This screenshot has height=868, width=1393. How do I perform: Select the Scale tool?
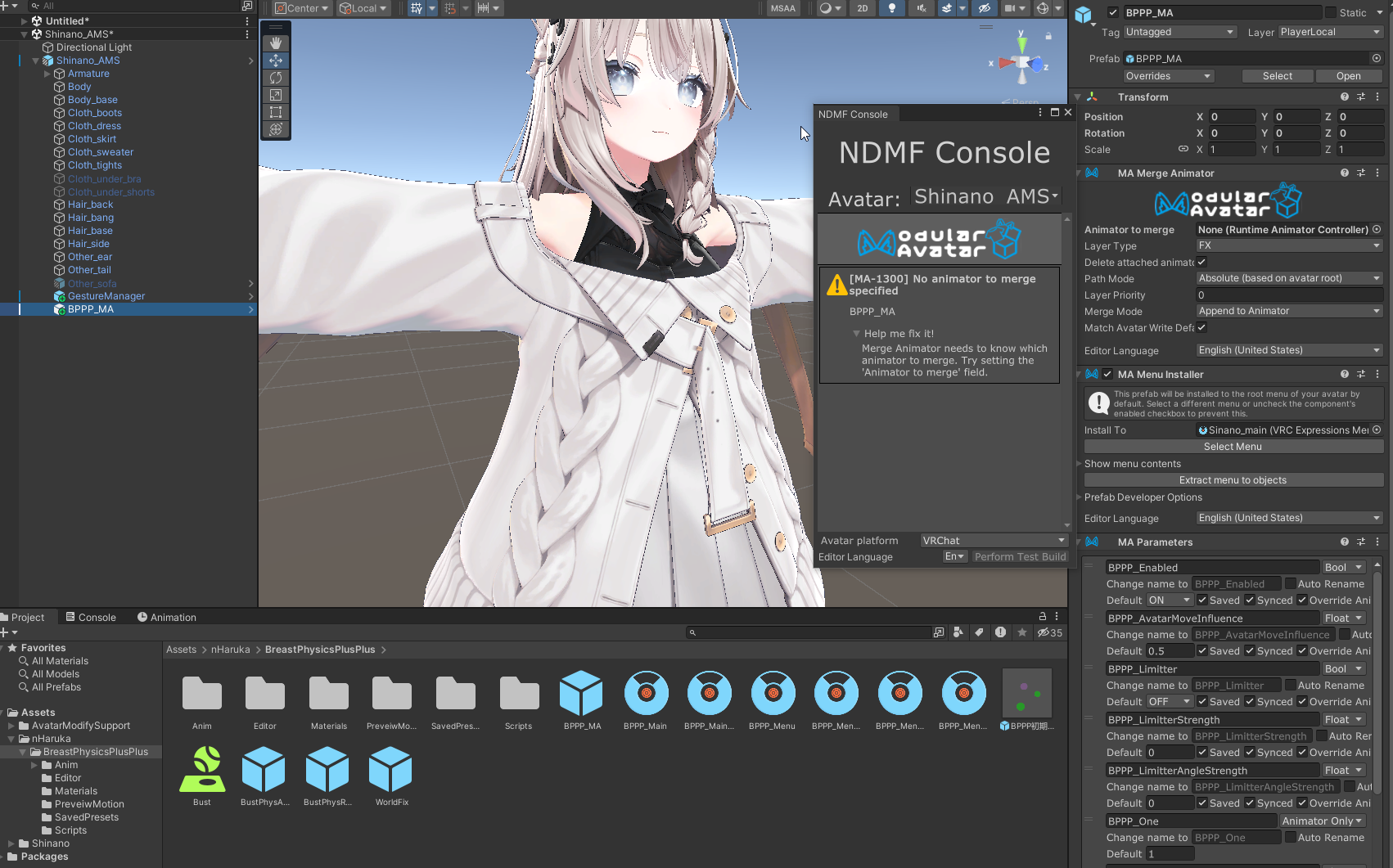(276, 95)
